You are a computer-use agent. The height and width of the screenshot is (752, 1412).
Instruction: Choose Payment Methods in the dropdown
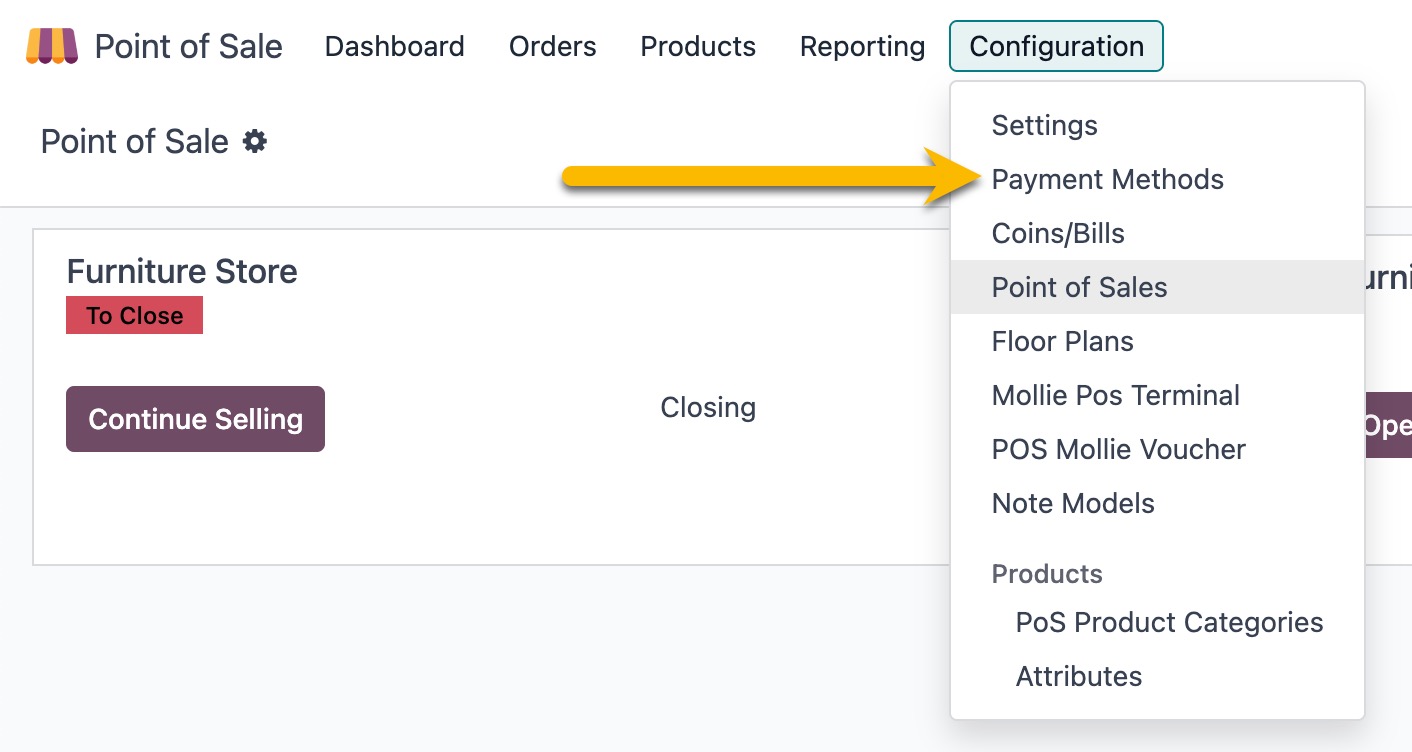click(1107, 179)
